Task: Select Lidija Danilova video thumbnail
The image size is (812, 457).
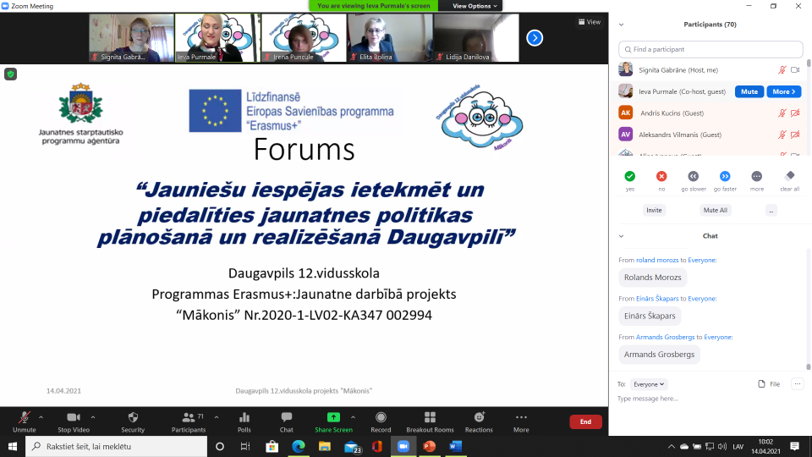Action: 476,38
